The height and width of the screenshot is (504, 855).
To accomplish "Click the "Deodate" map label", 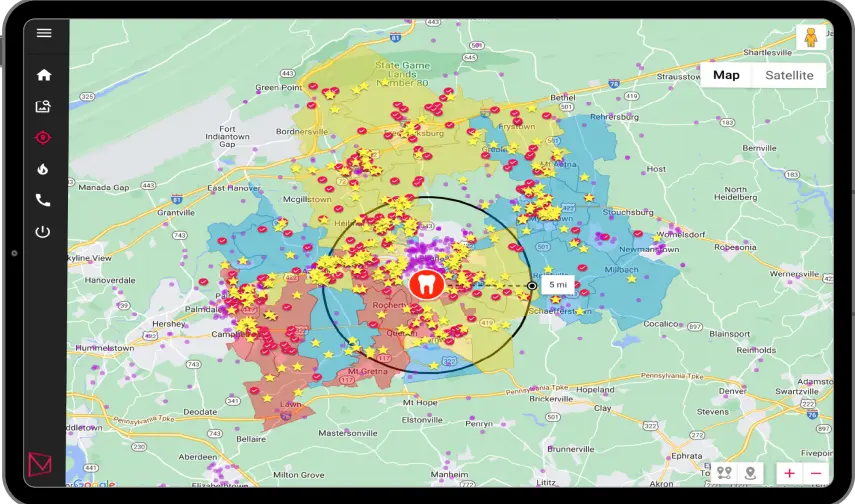I will coord(200,412).
